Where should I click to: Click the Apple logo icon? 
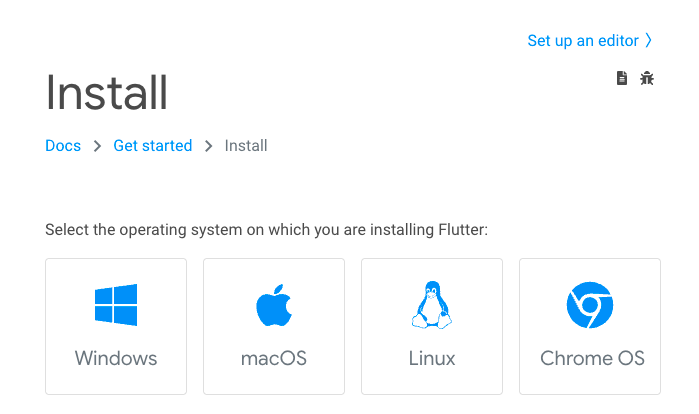[x=274, y=305]
